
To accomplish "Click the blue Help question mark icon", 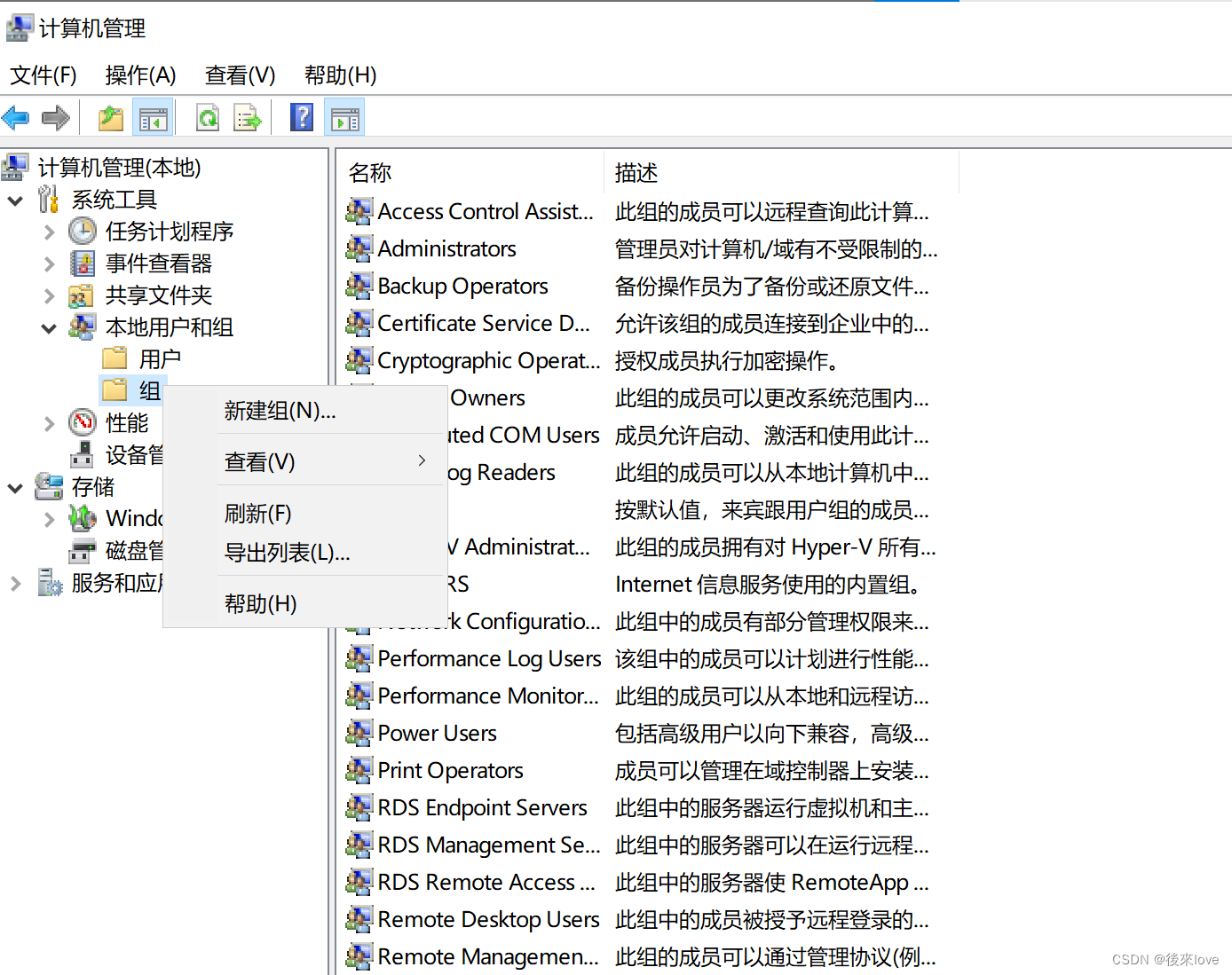I will tap(302, 117).
